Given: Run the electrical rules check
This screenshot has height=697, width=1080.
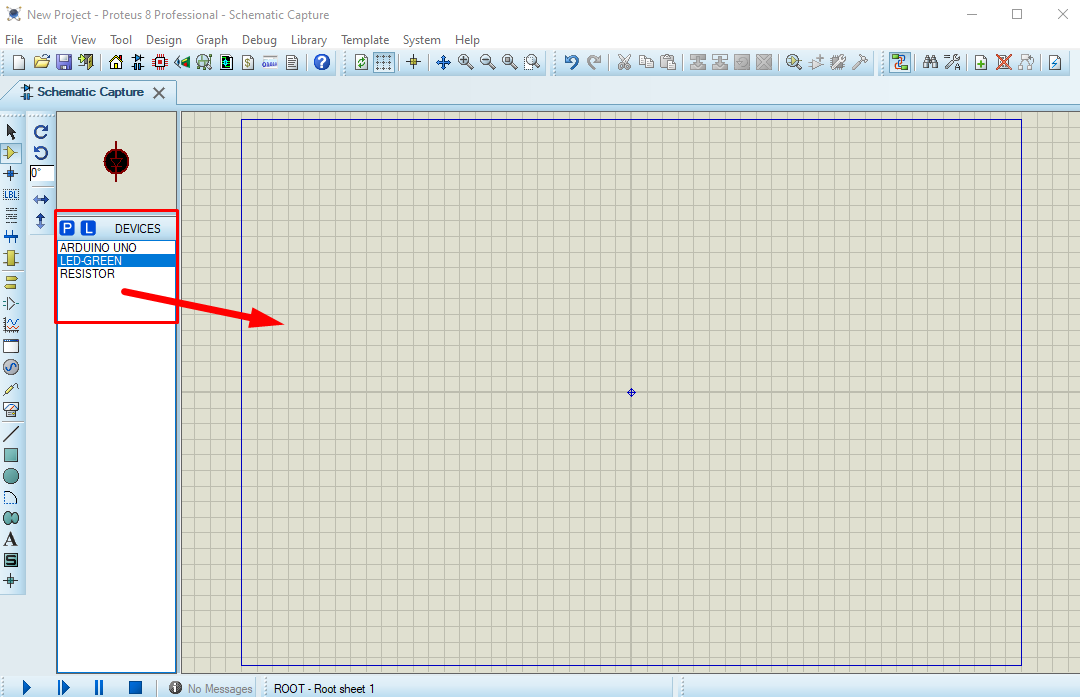Looking at the screenshot, I should 1055,63.
